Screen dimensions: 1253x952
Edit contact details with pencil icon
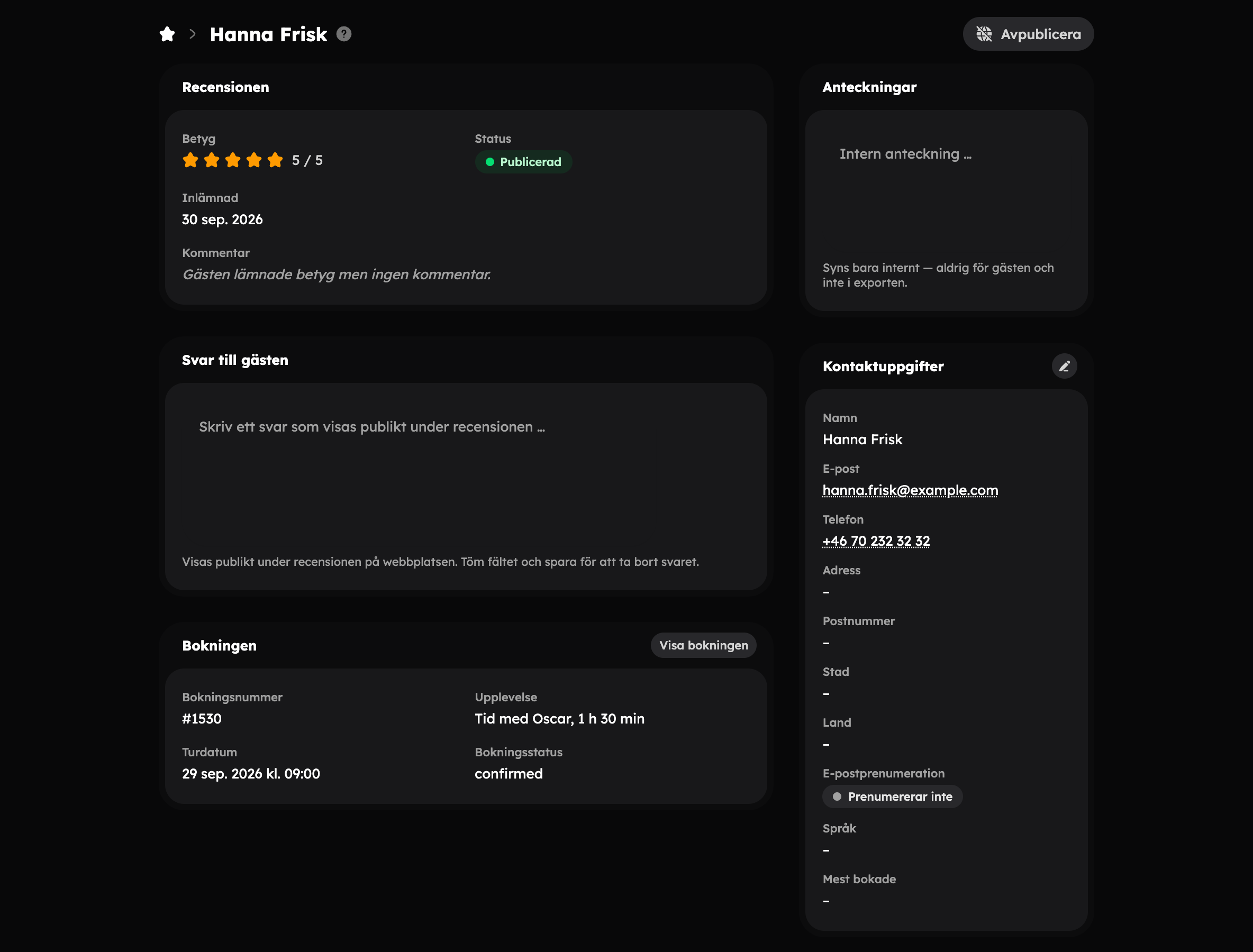click(1064, 366)
